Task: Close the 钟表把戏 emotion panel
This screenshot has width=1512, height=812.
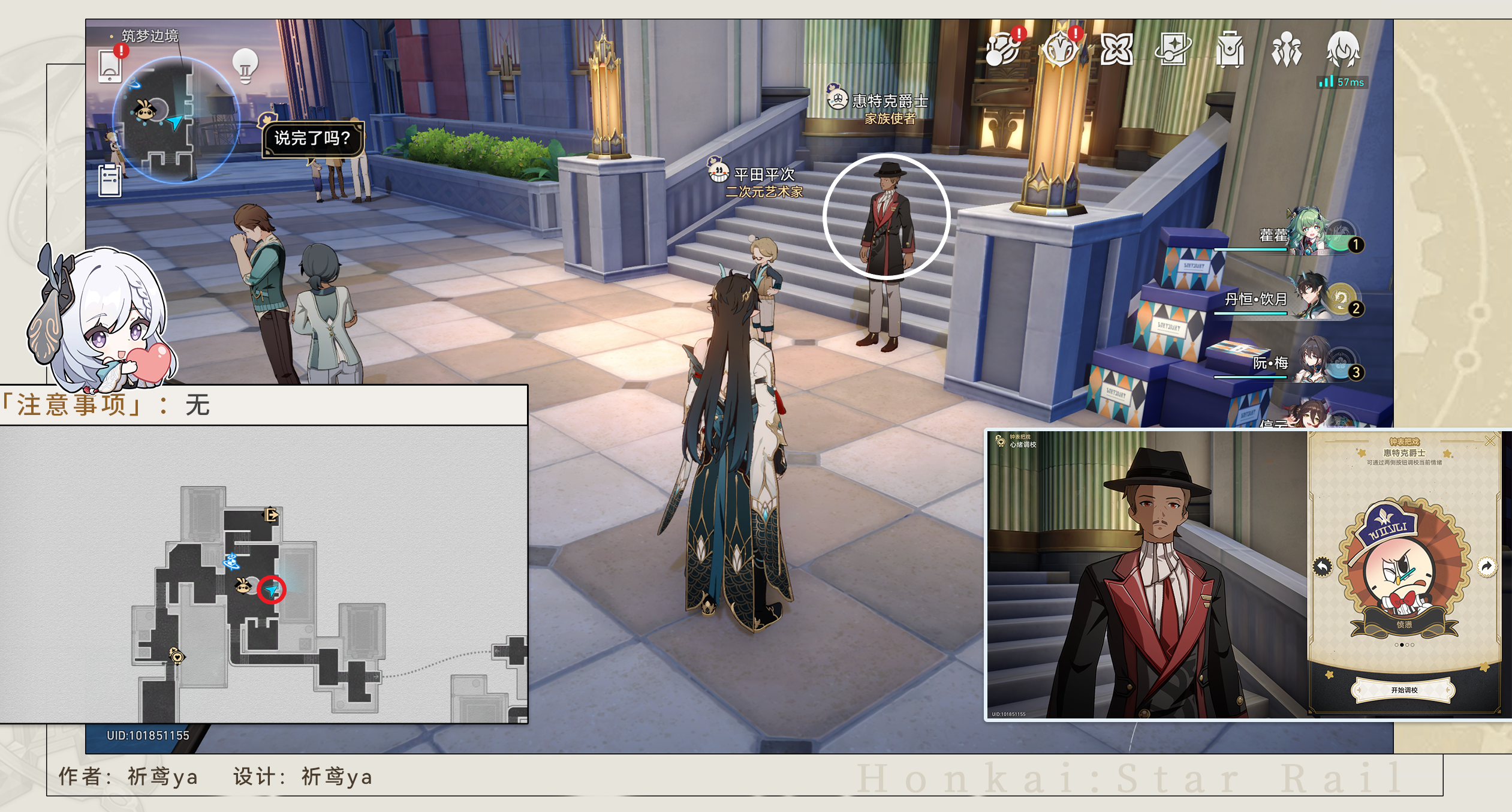Action: point(1490,441)
